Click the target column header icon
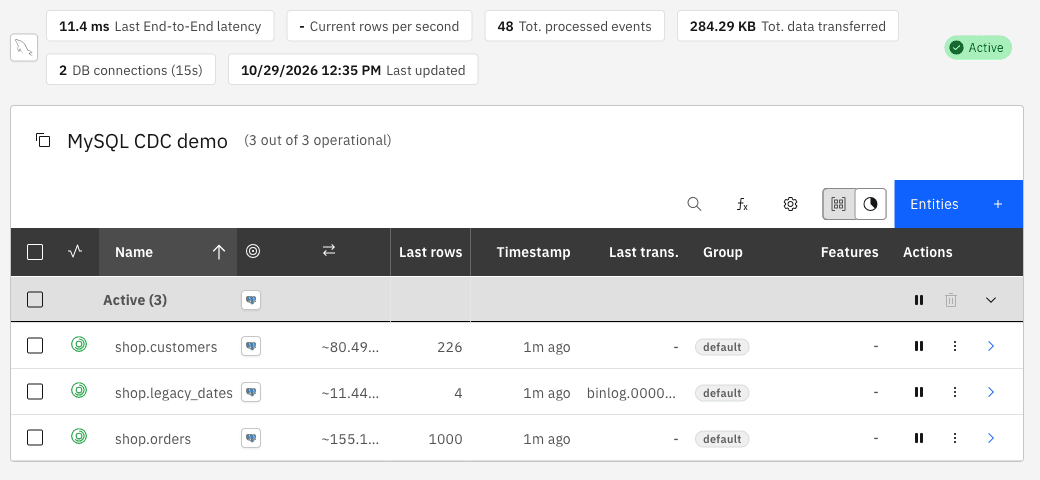Screen dimensions: 1040x480 point(253,251)
